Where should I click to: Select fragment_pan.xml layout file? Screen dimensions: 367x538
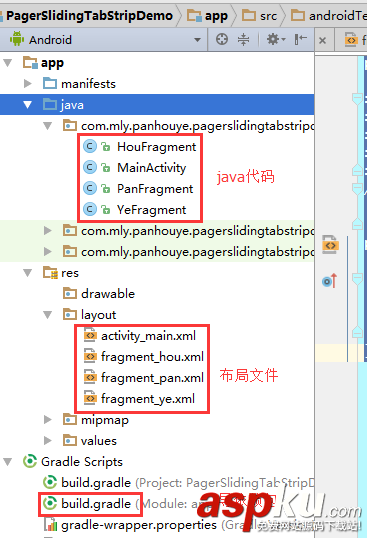coord(152,378)
